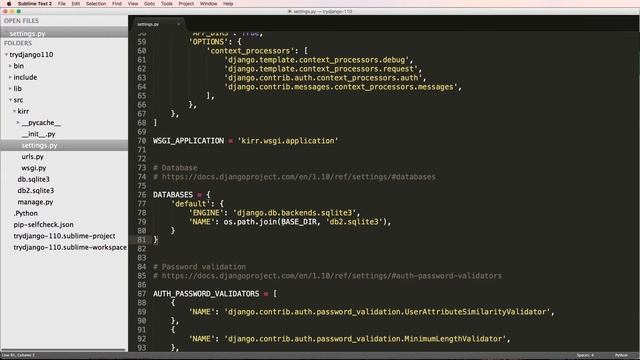The image size is (640, 360).
Task: Expand the lib folder
Action: pos(10,89)
